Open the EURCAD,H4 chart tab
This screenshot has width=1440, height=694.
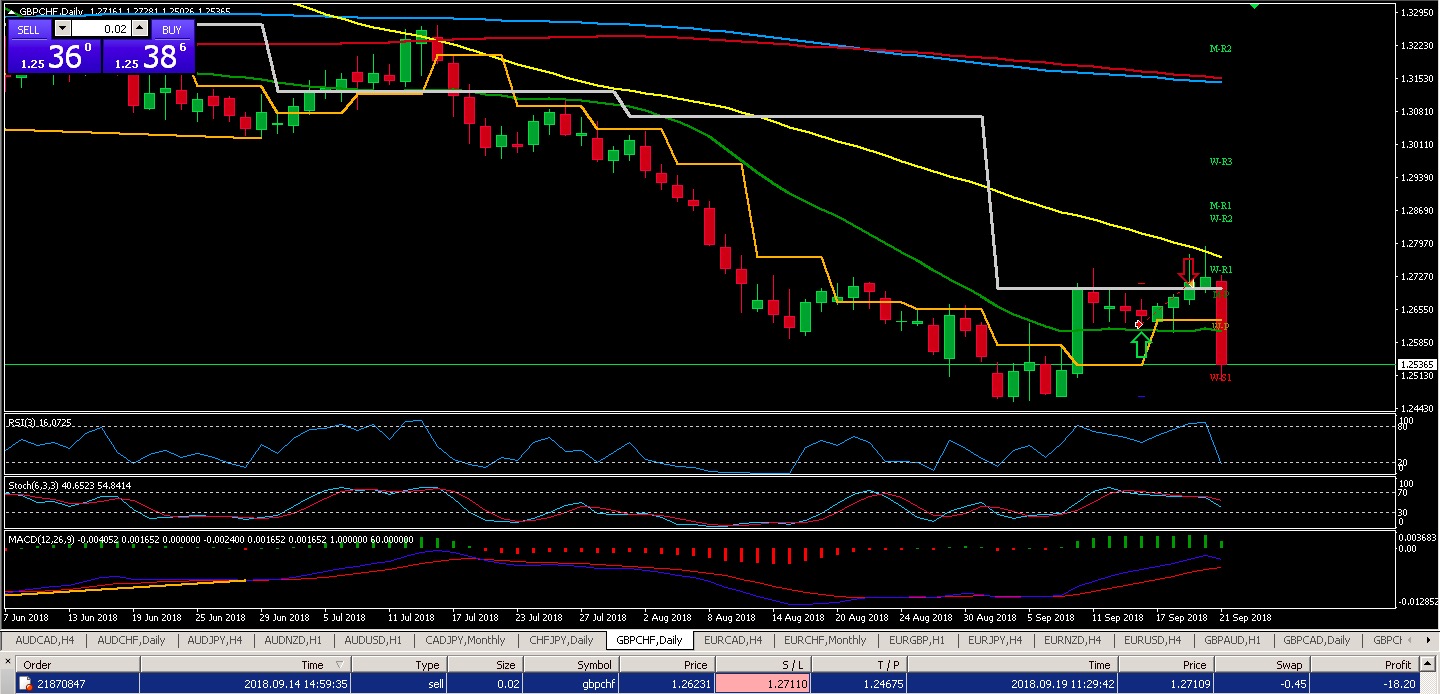[733, 640]
